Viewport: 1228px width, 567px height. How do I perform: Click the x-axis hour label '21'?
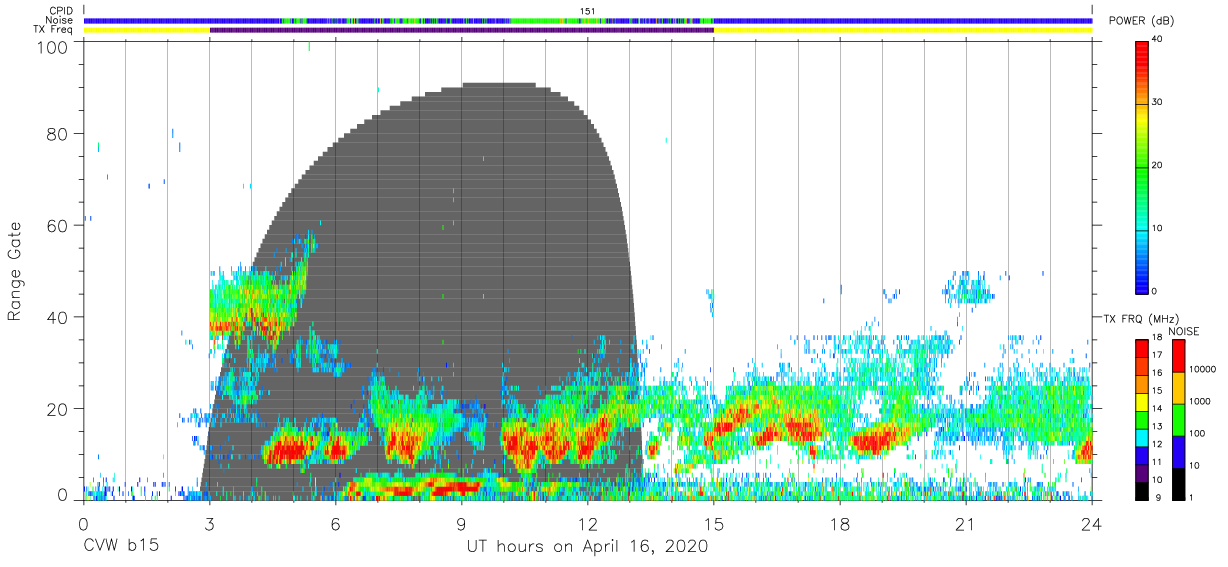(x=965, y=524)
